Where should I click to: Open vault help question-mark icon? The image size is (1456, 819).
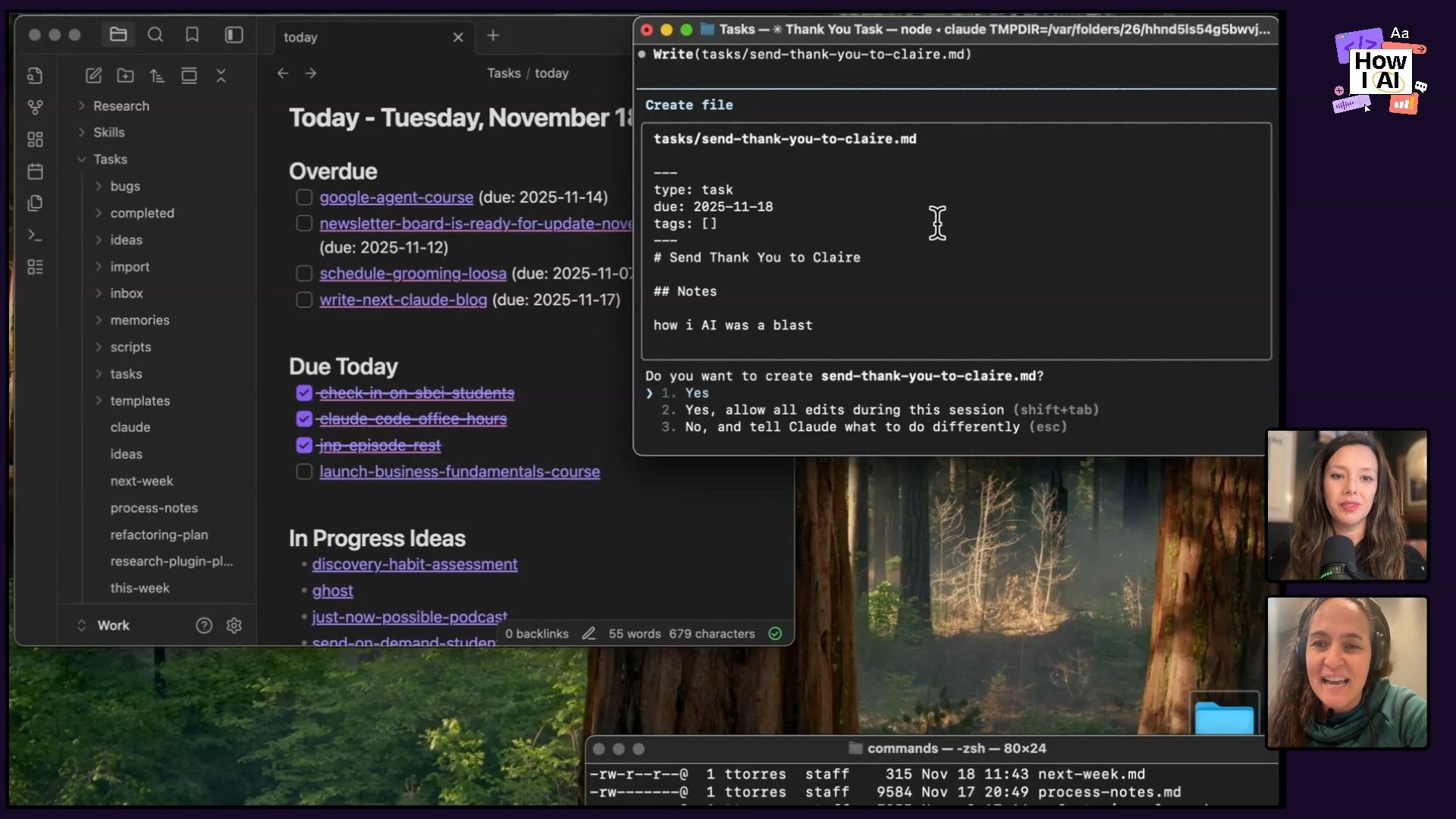[204, 626]
